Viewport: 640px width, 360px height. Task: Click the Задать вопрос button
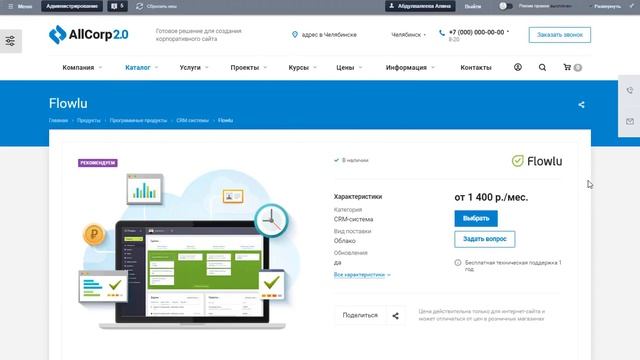point(484,239)
